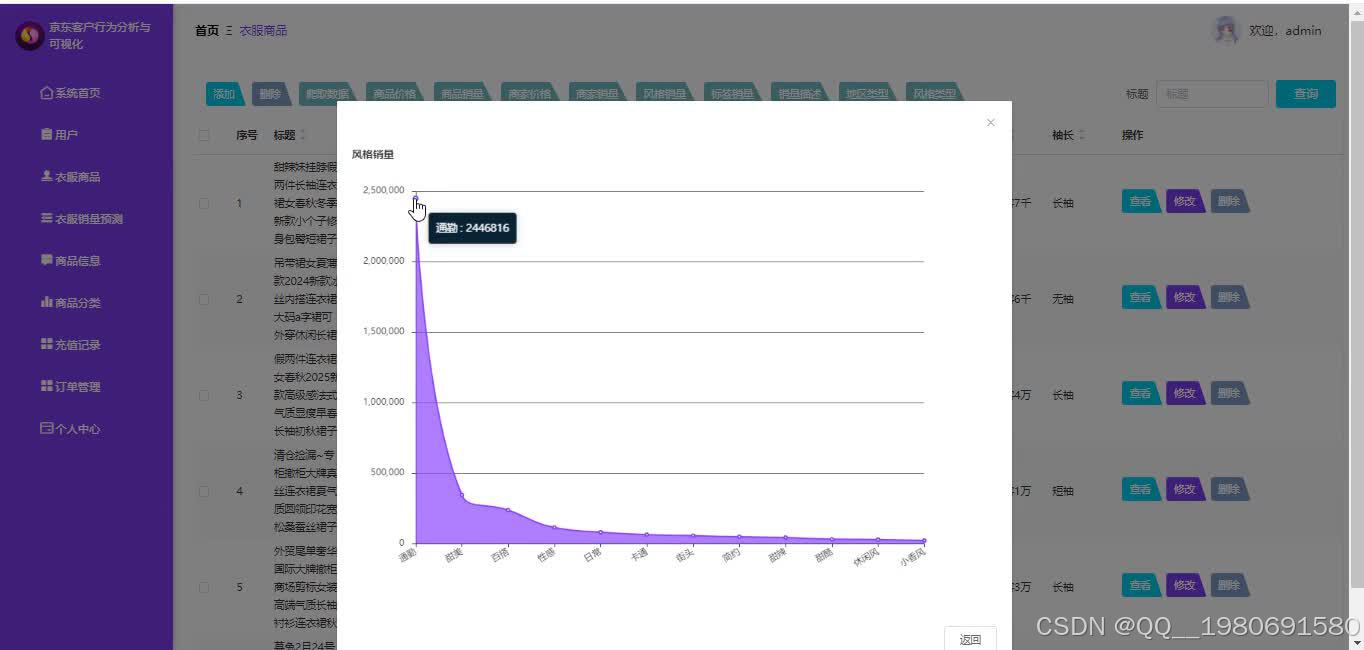Click the 小香风 data point on chart
The image size is (1364, 650).
coord(924,541)
